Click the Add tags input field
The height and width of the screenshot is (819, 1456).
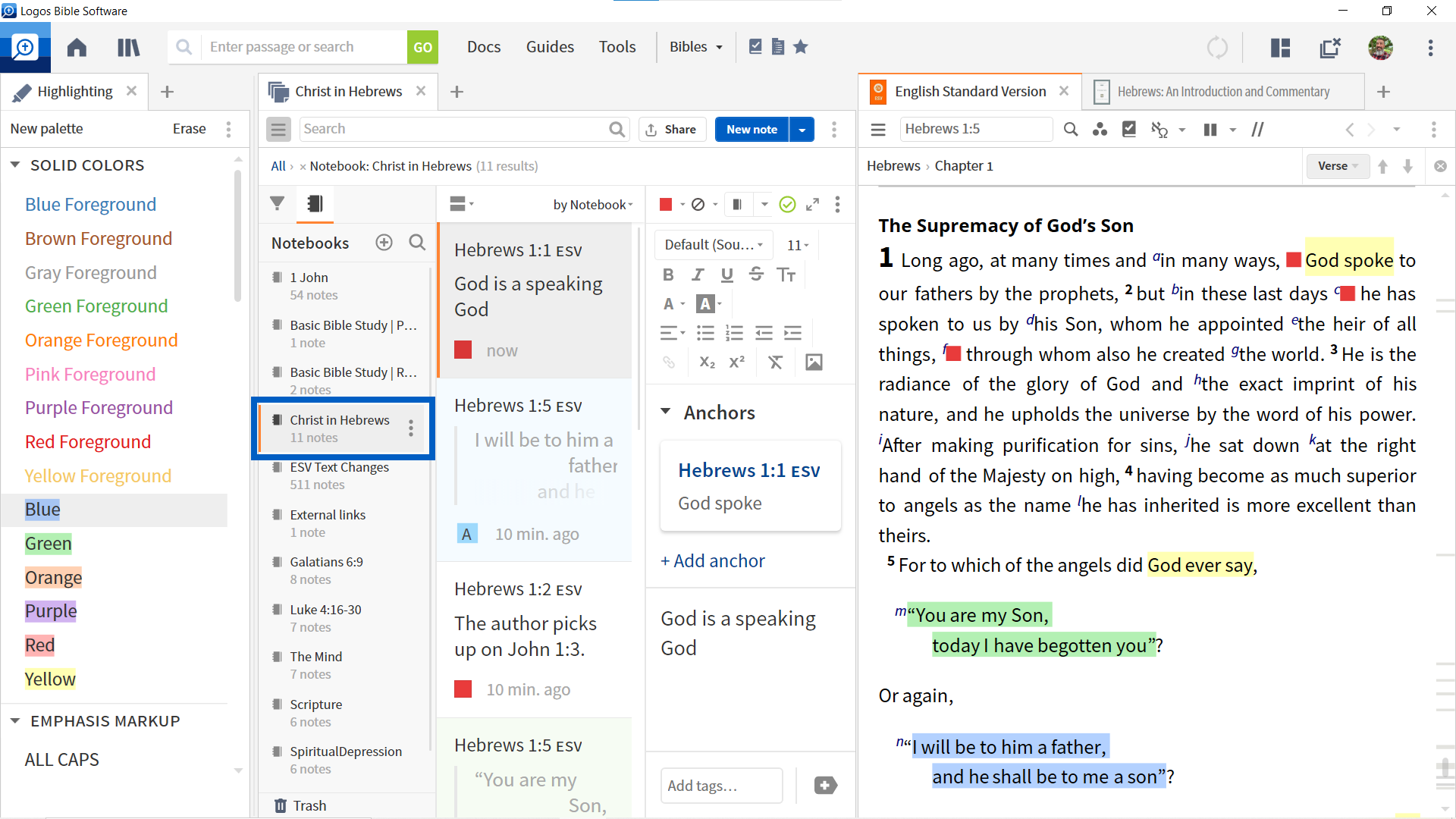tap(721, 786)
